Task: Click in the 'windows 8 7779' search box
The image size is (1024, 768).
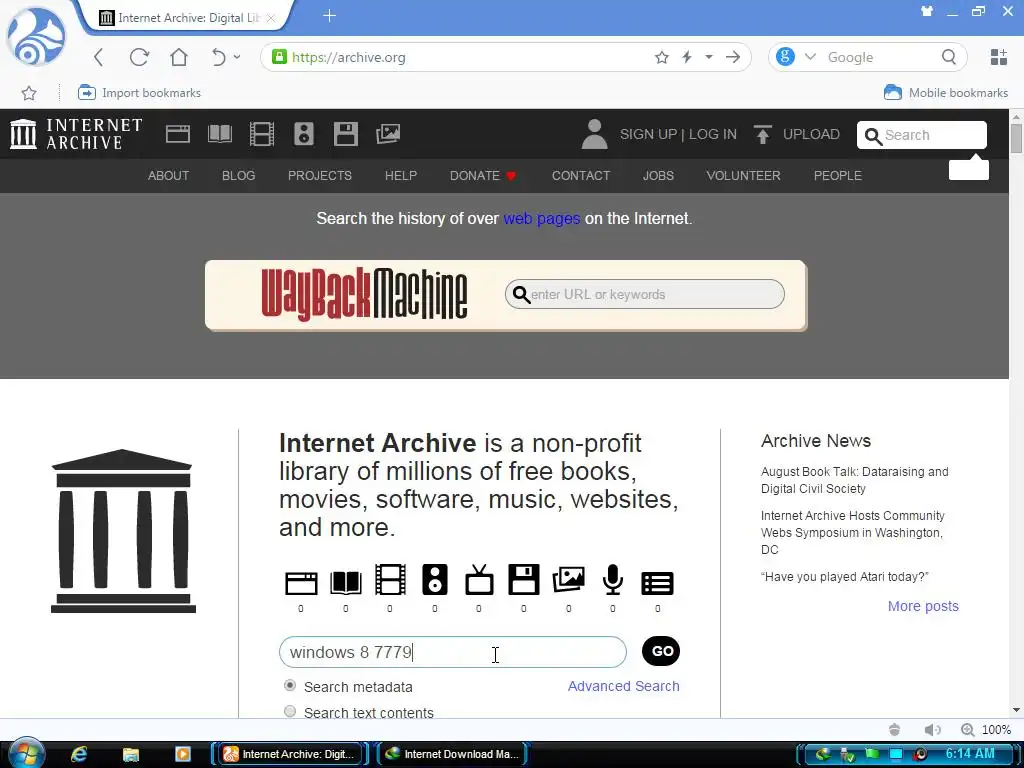Action: (x=453, y=652)
